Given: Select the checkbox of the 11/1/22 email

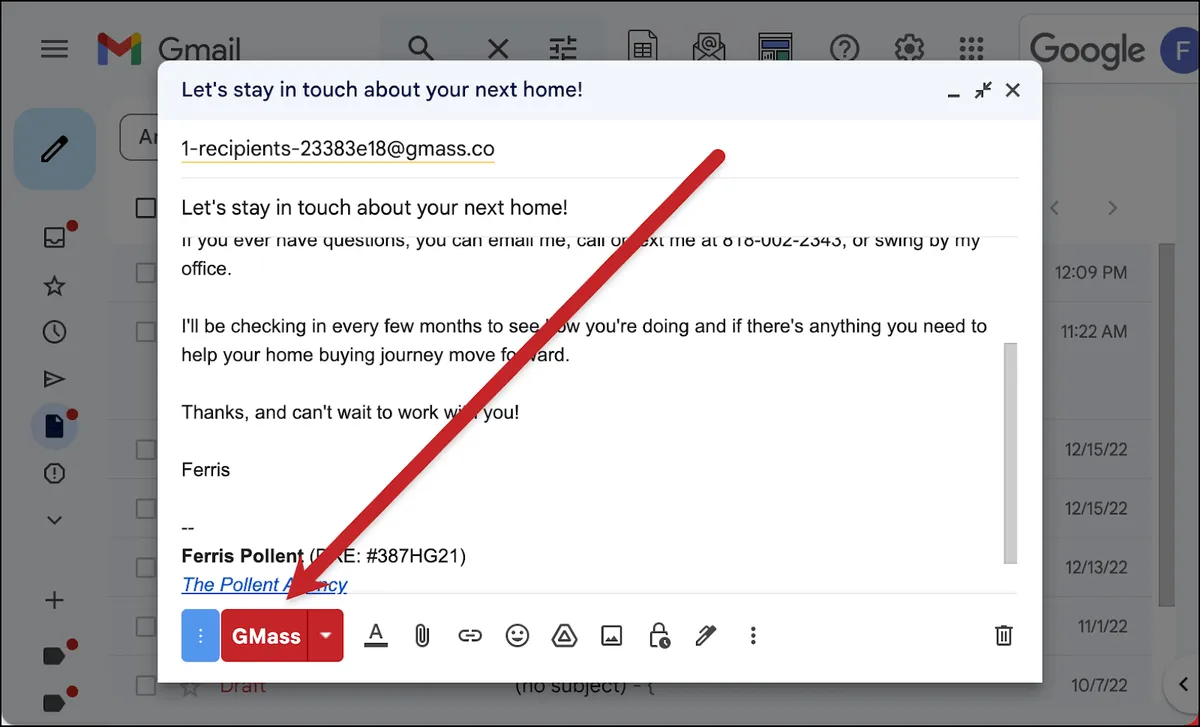Looking at the screenshot, I should coord(146,627).
